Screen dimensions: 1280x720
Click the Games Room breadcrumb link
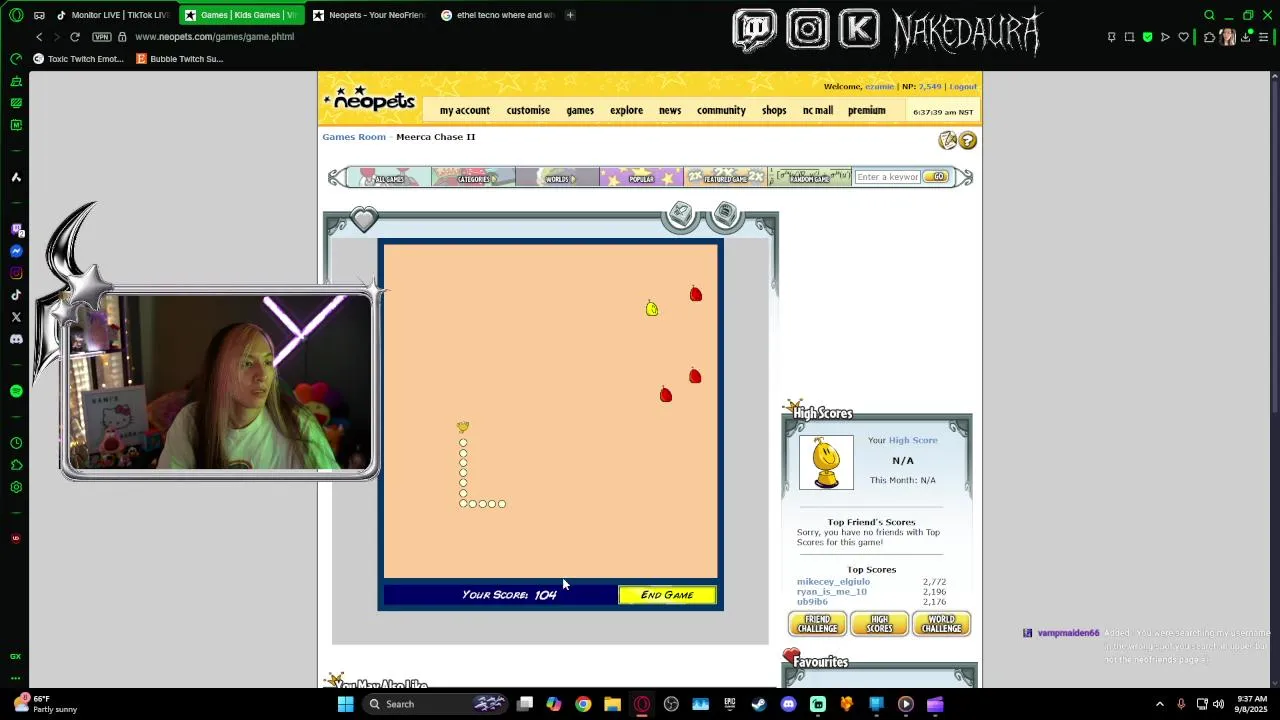click(354, 137)
